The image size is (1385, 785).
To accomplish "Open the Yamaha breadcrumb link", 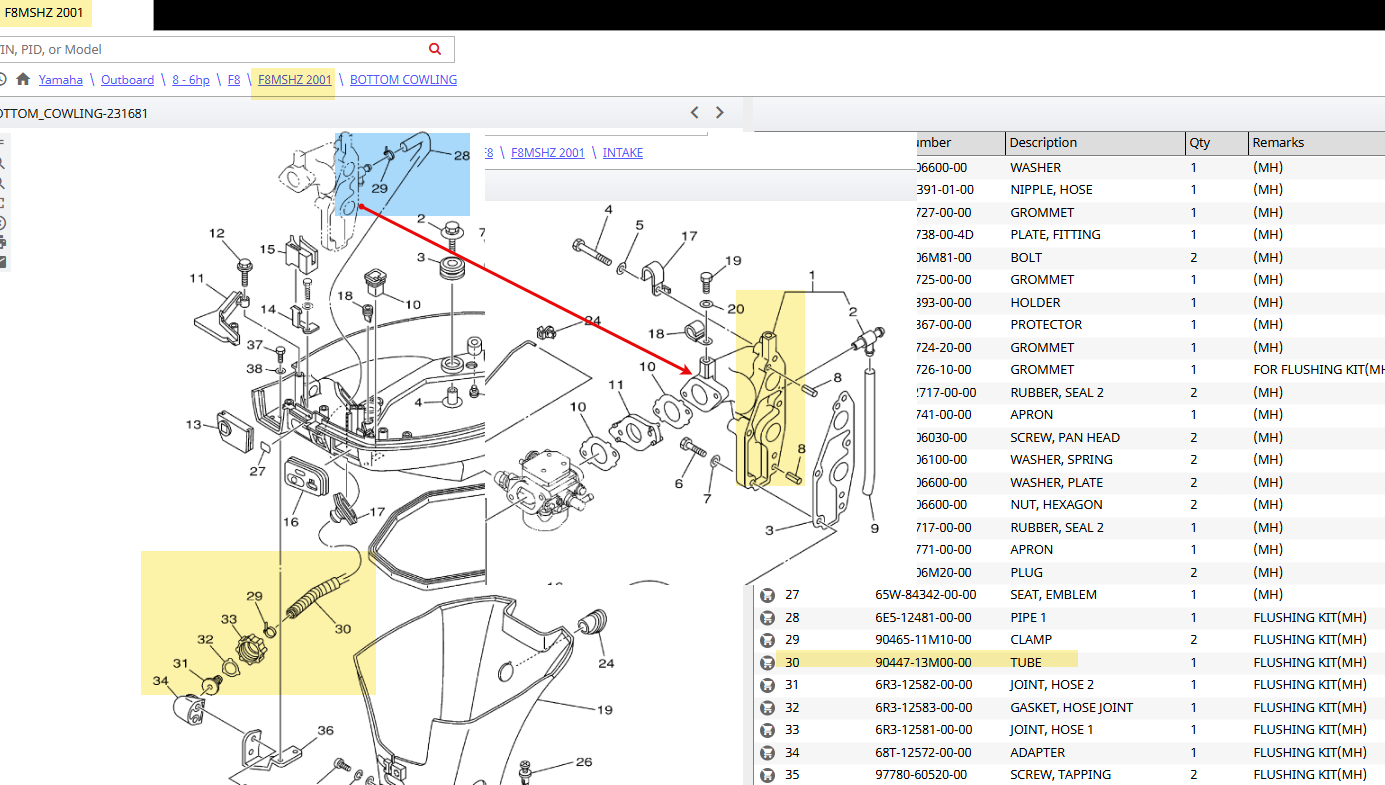I will [x=61, y=80].
